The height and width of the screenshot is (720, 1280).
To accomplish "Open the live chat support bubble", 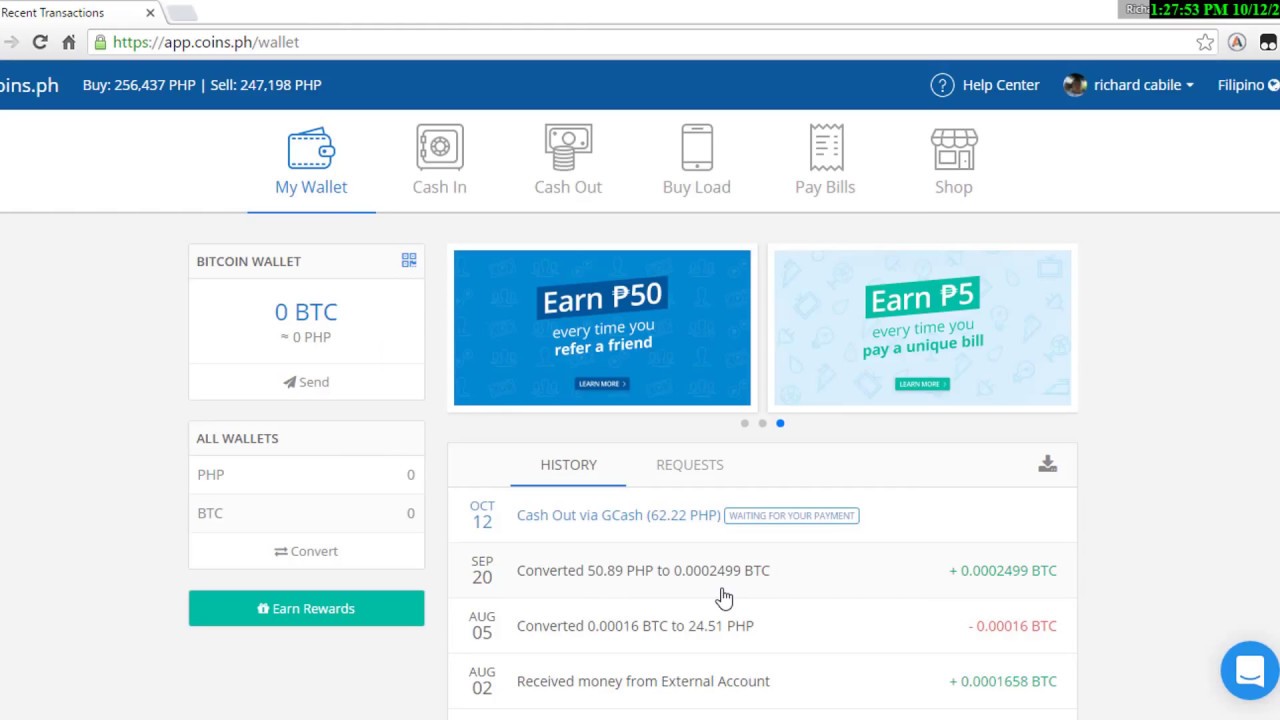I will tap(1249, 669).
